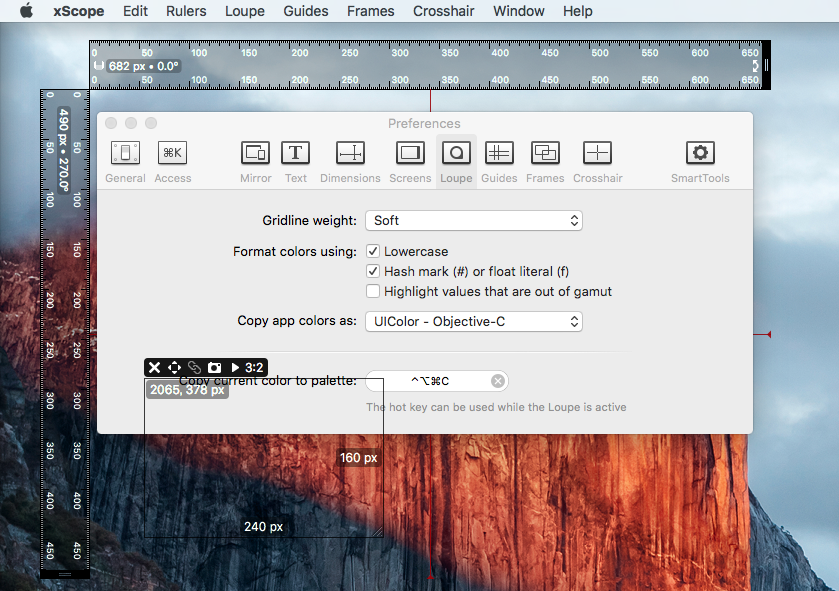839x591 pixels.
Task: Open the Apple menu
Action: coord(26,11)
